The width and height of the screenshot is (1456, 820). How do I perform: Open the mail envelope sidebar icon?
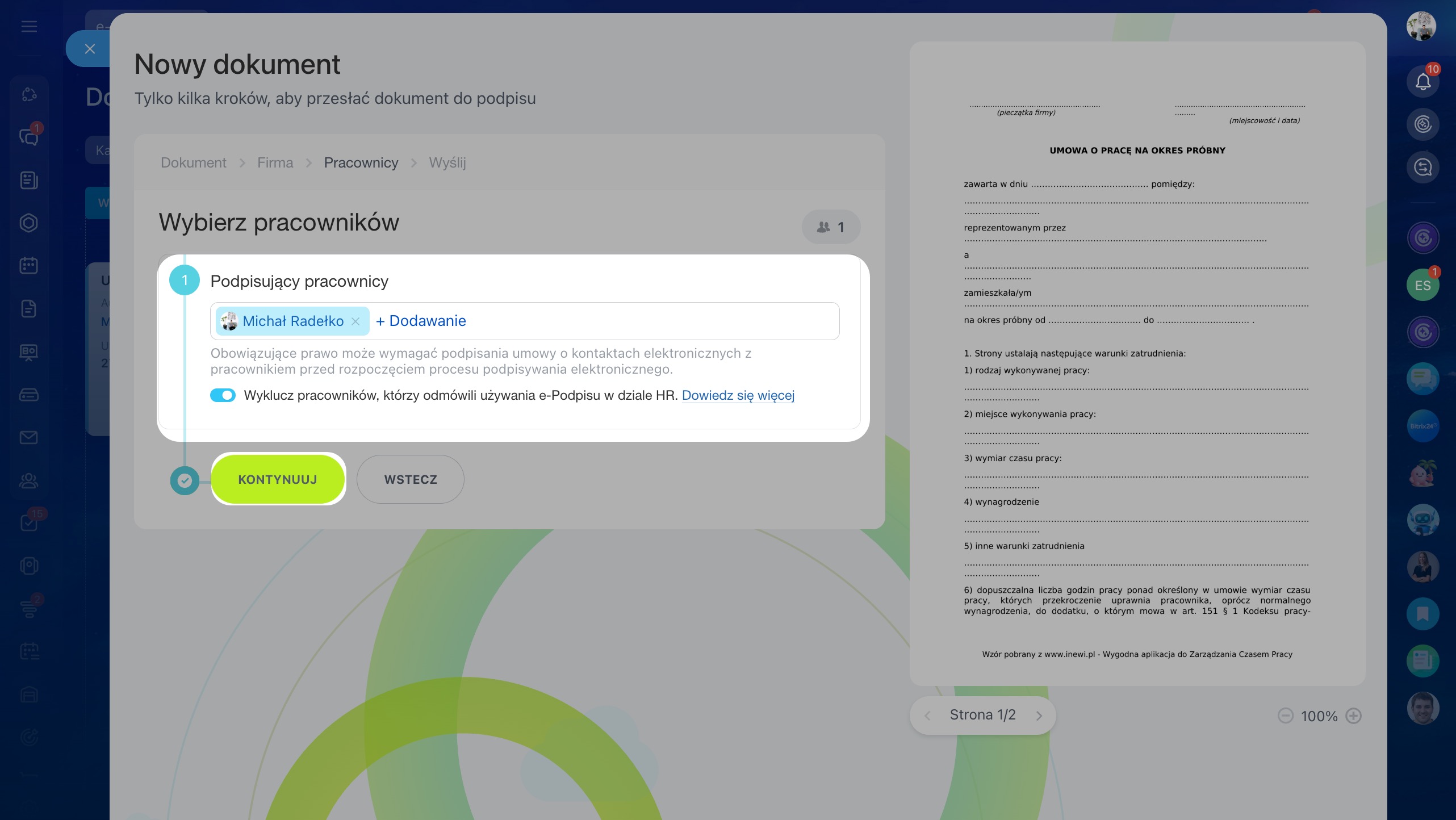(29, 437)
